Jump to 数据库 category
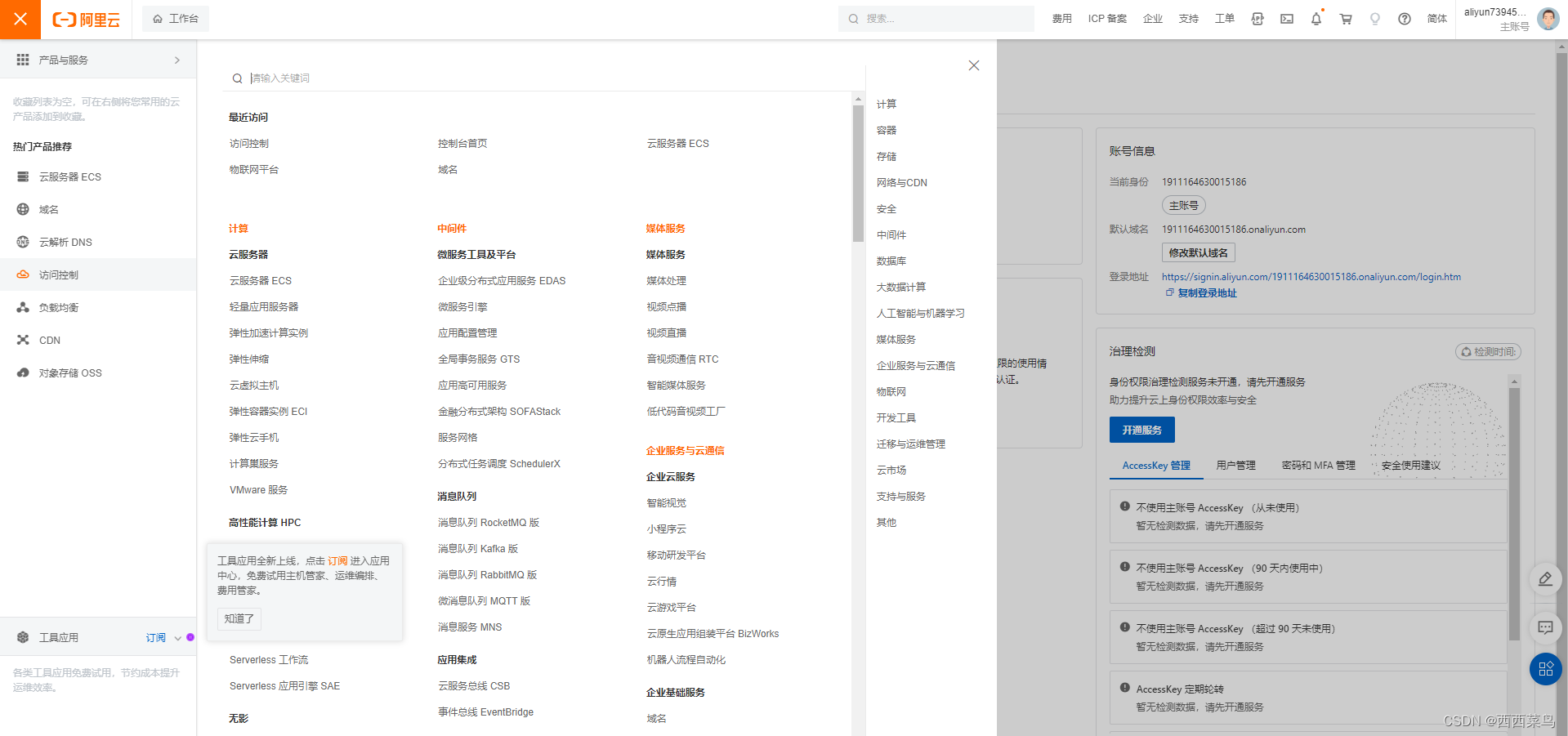Image resolution: width=1568 pixels, height=736 pixels. pos(891,261)
